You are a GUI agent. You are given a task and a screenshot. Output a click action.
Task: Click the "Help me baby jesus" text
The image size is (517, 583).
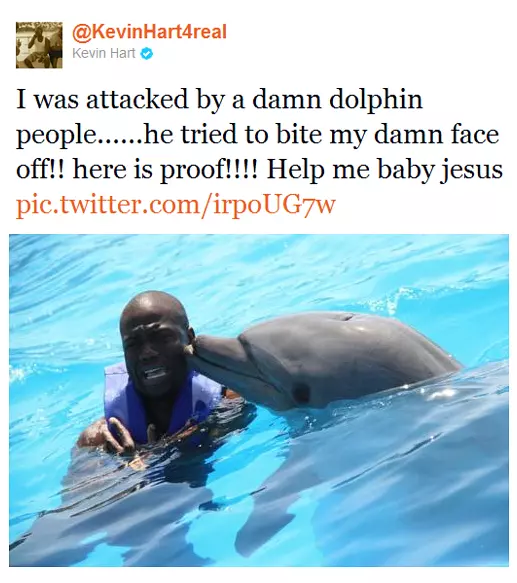[384, 171]
